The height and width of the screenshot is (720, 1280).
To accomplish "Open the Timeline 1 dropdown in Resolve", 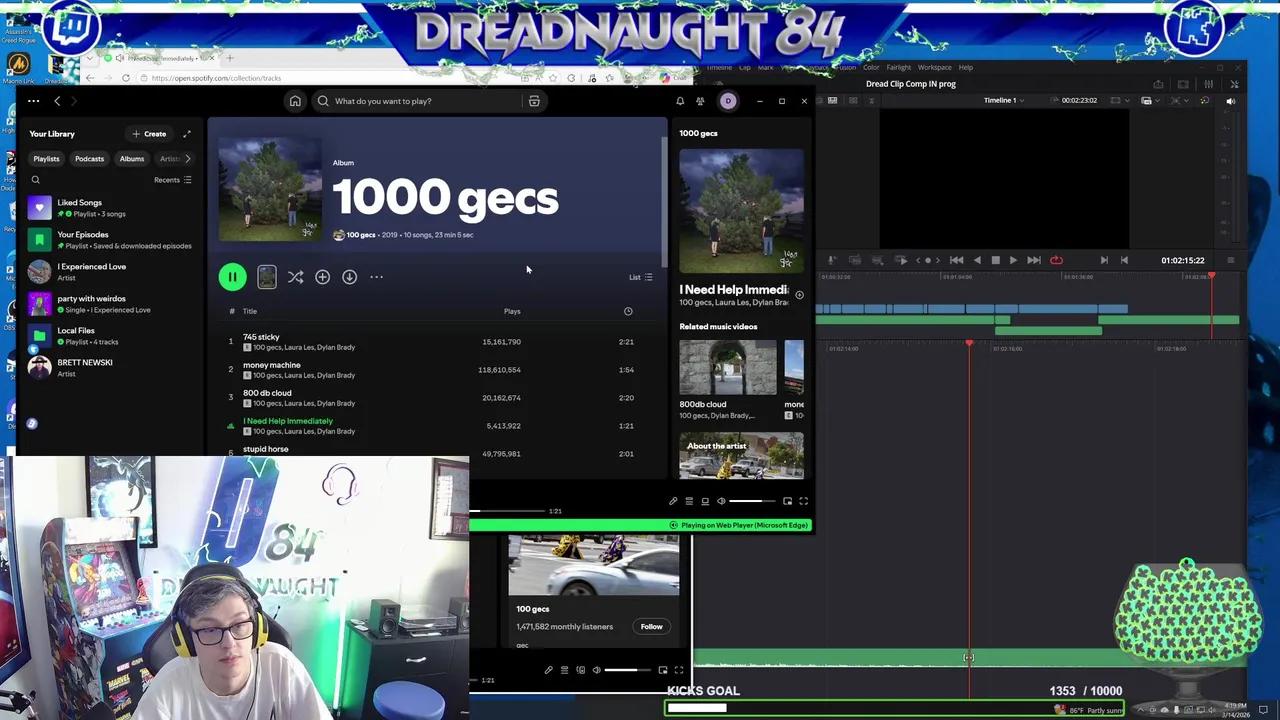I will click(1004, 100).
